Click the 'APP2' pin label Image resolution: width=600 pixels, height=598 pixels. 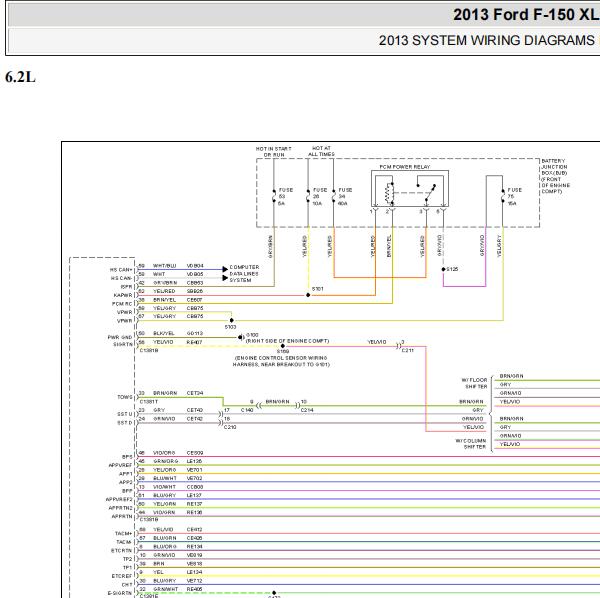pos(126,482)
